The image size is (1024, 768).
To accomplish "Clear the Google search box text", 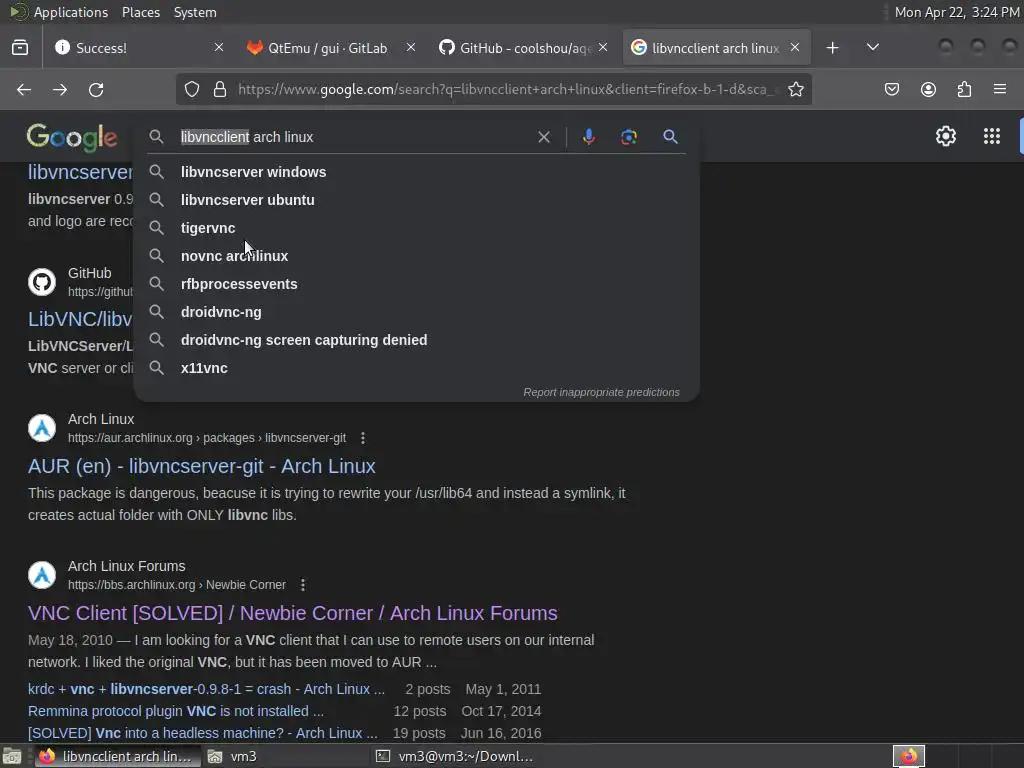I will 544,137.
